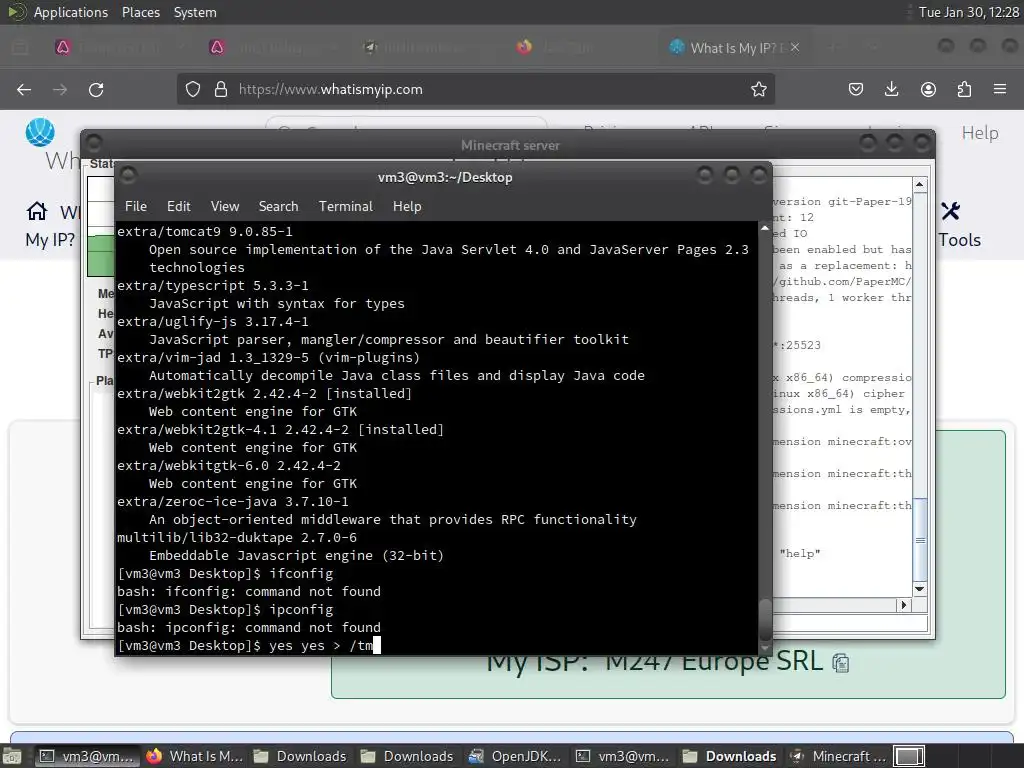The image size is (1024, 768).
Task: Click workspace switcher in bottom panel
Action: (x=909, y=756)
